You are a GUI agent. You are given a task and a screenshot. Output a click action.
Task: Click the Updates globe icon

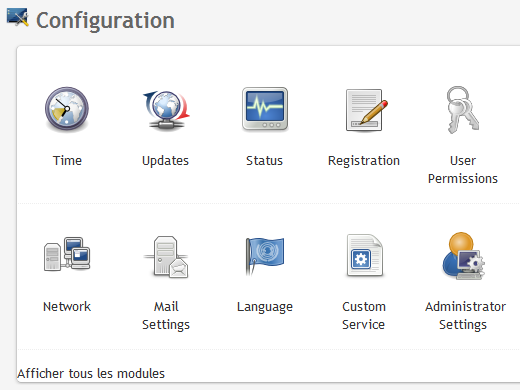click(x=166, y=109)
